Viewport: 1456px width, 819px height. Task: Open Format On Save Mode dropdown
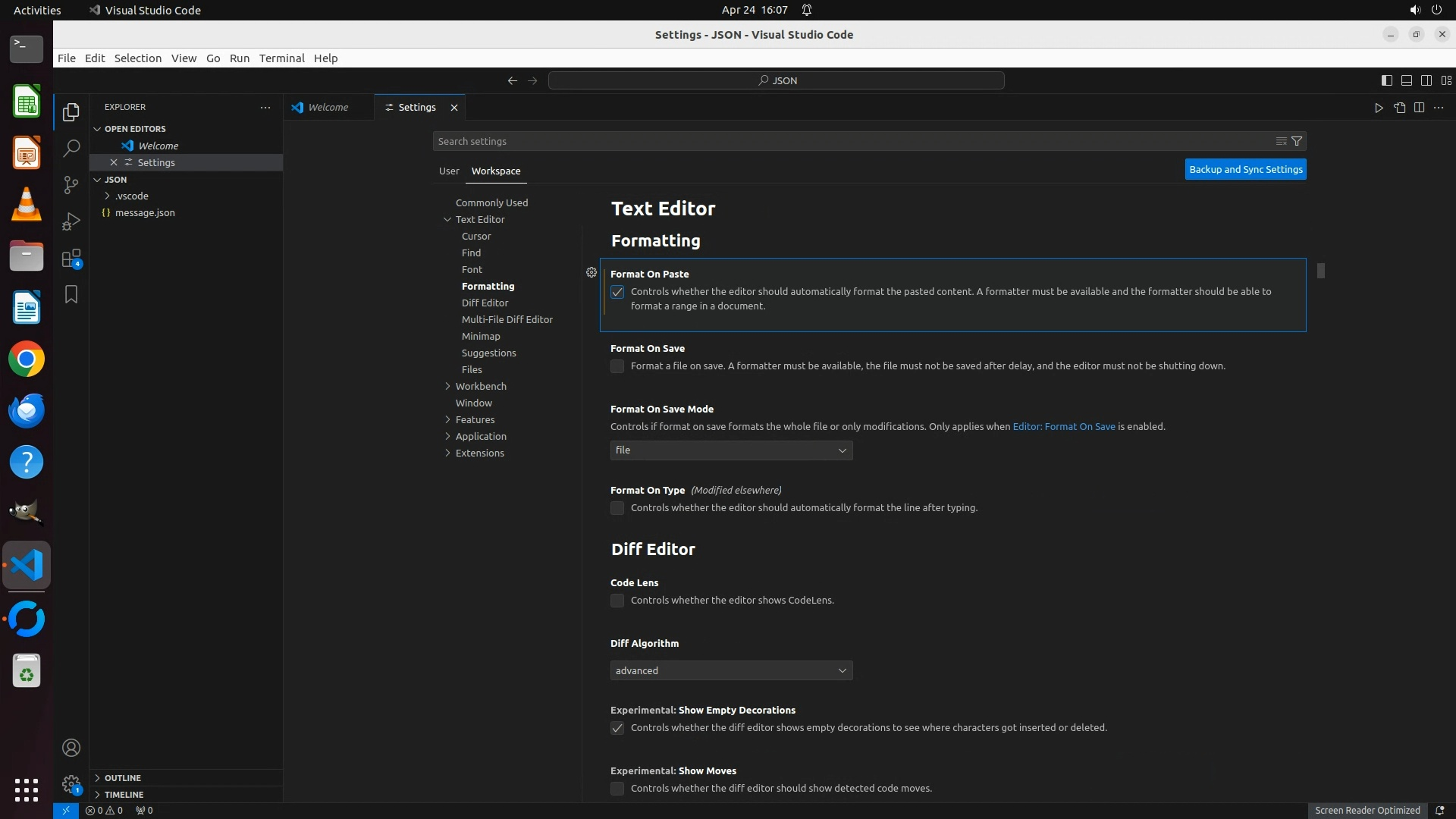(x=731, y=450)
